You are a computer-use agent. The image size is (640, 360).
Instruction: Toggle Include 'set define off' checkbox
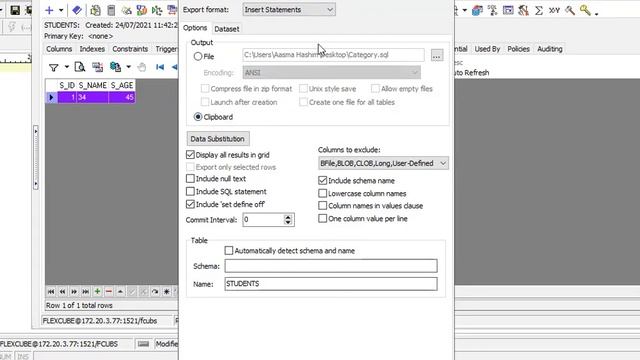(x=190, y=204)
